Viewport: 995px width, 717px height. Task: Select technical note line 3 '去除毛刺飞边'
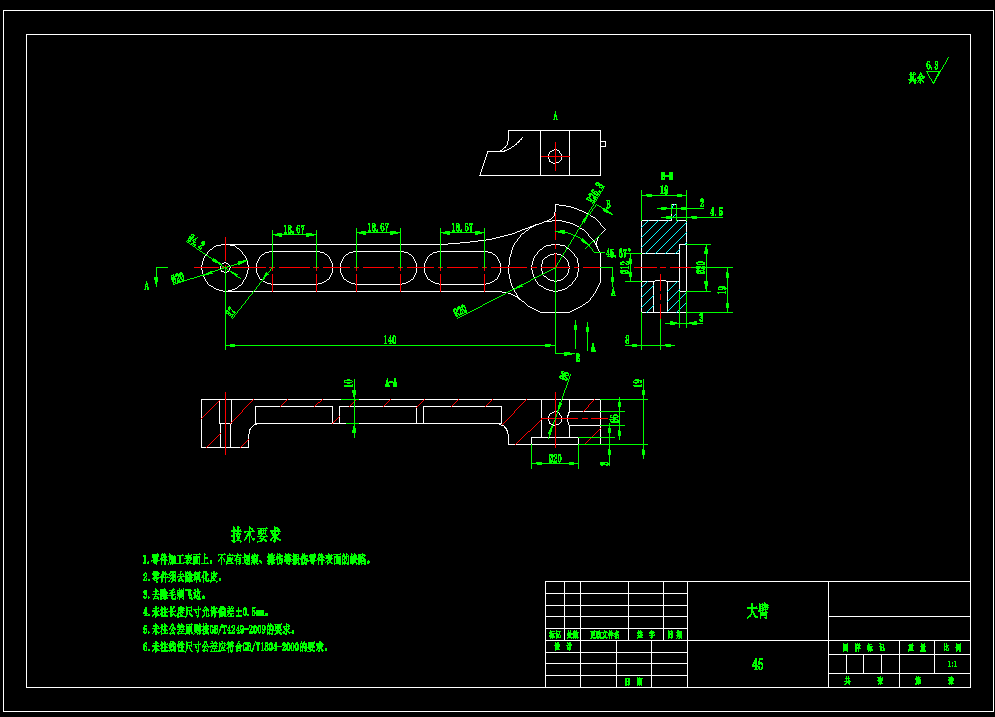[x=175, y=595]
